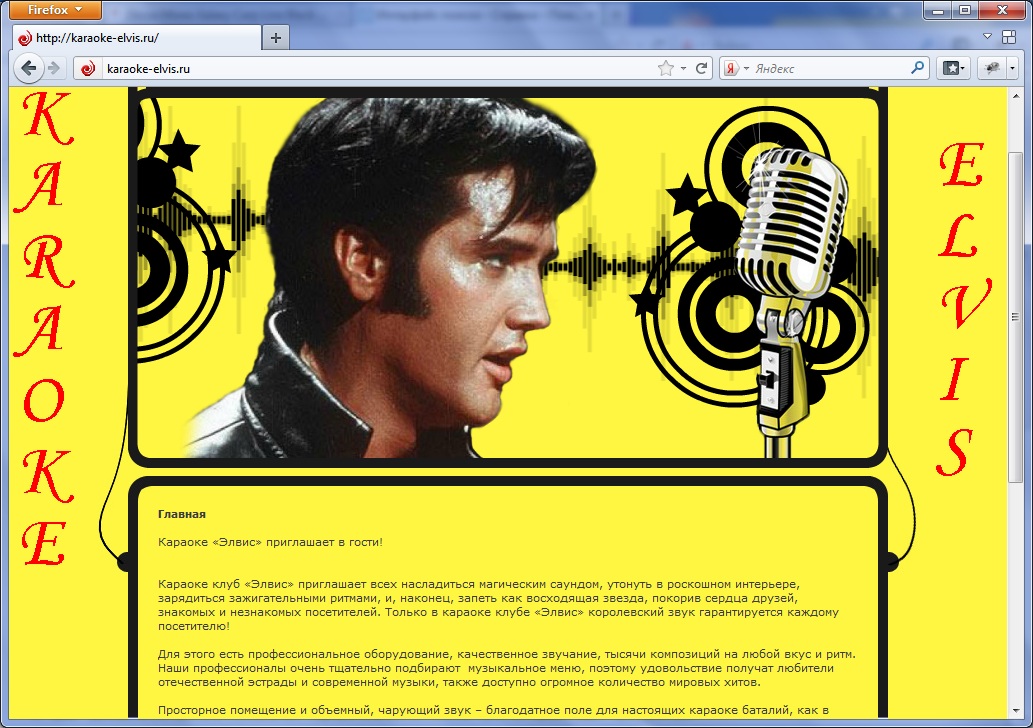
Task: Click line starting Просторное помещение и объемный
Action: pos(493,710)
